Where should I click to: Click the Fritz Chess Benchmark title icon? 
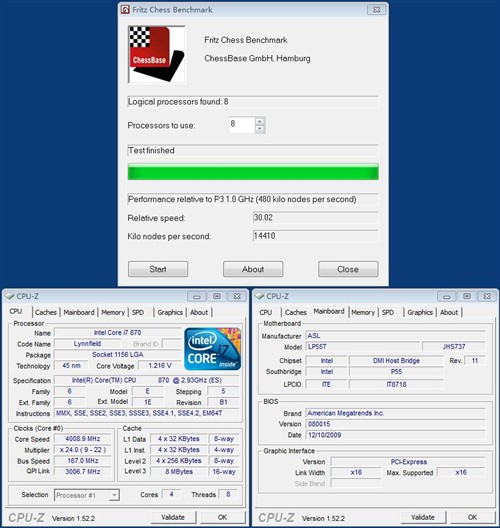pyautogui.click(x=125, y=9)
